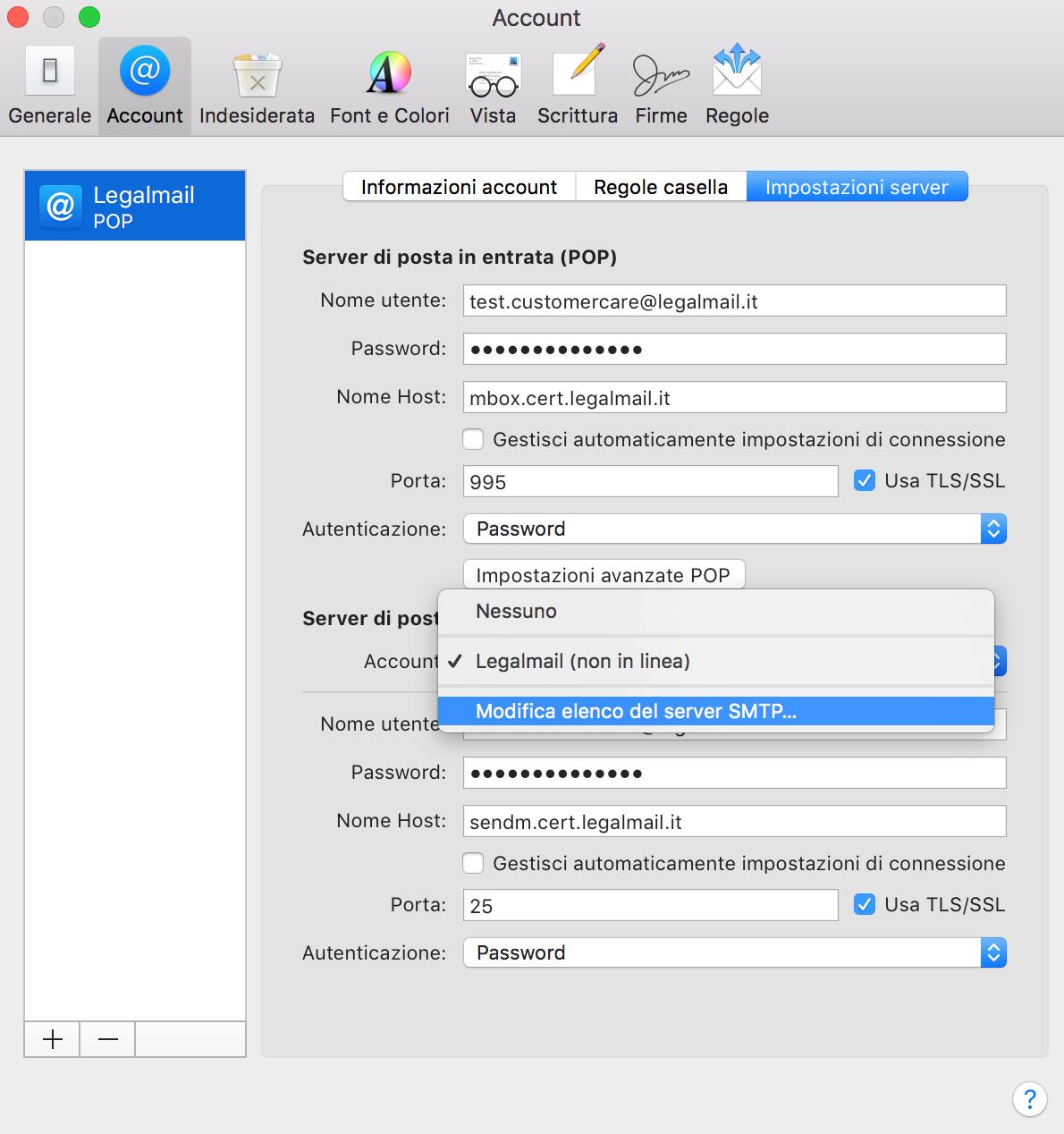This screenshot has width=1064, height=1134.
Task: Open the Vista preferences pane
Action: 493,87
